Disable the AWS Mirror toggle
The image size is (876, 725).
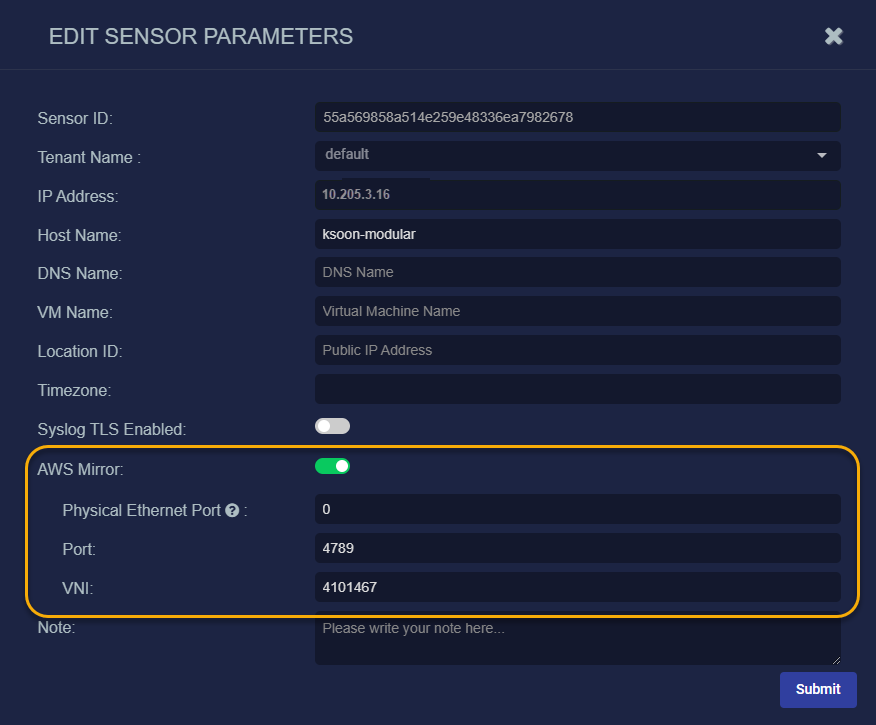coord(332,466)
